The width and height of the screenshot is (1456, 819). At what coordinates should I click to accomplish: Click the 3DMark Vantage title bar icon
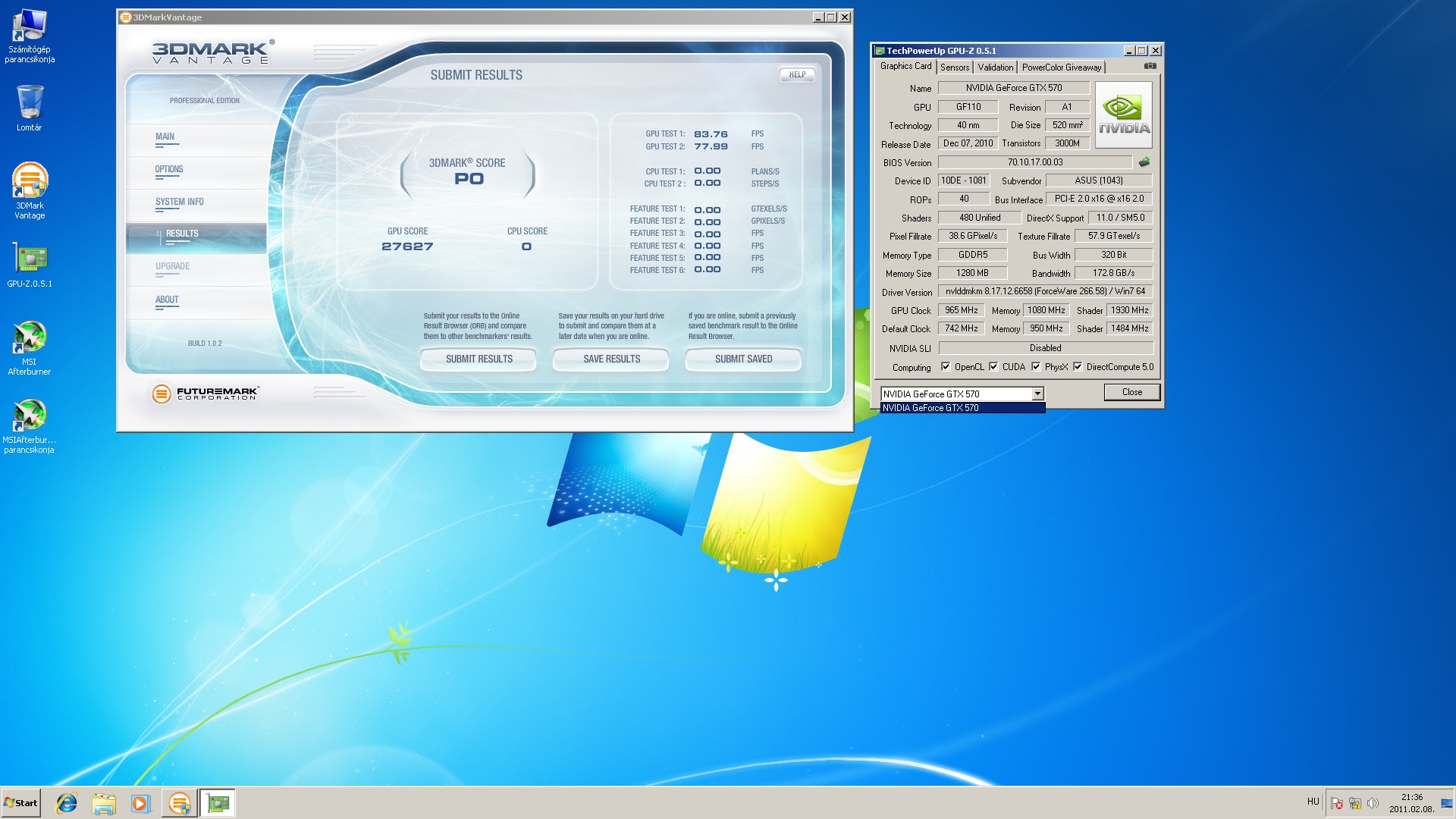pos(126,17)
